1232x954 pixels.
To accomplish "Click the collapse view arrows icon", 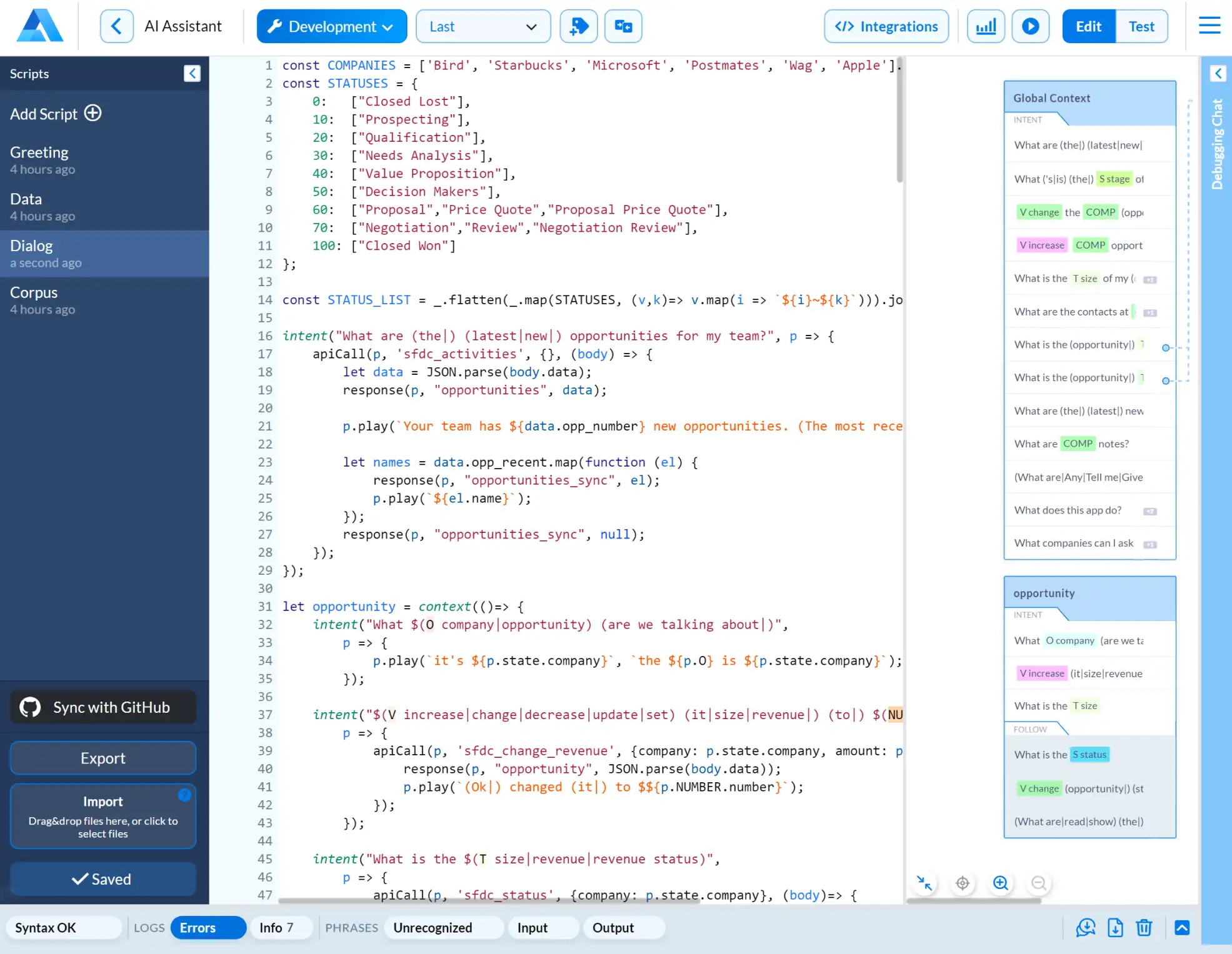I will [924, 883].
